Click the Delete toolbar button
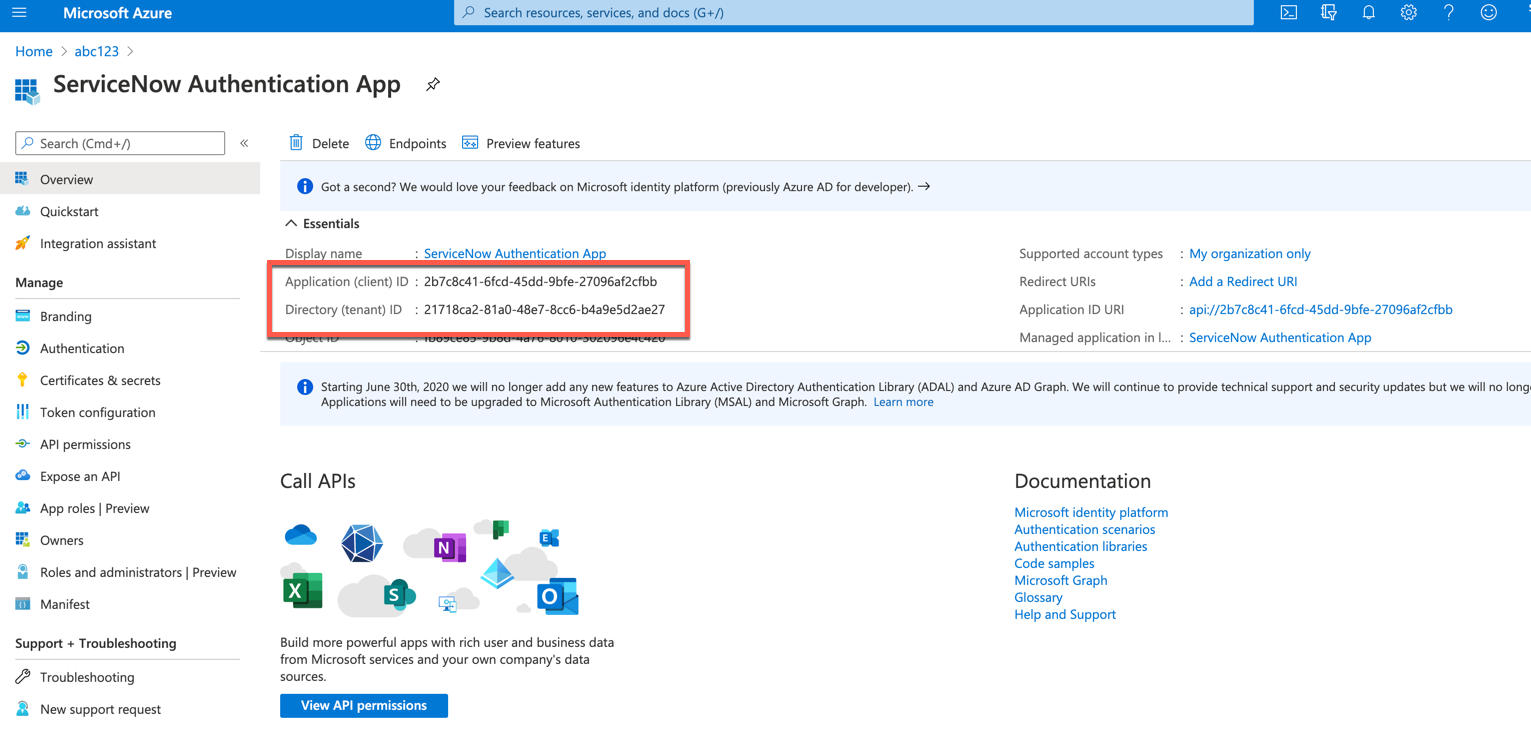 point(319,143)
